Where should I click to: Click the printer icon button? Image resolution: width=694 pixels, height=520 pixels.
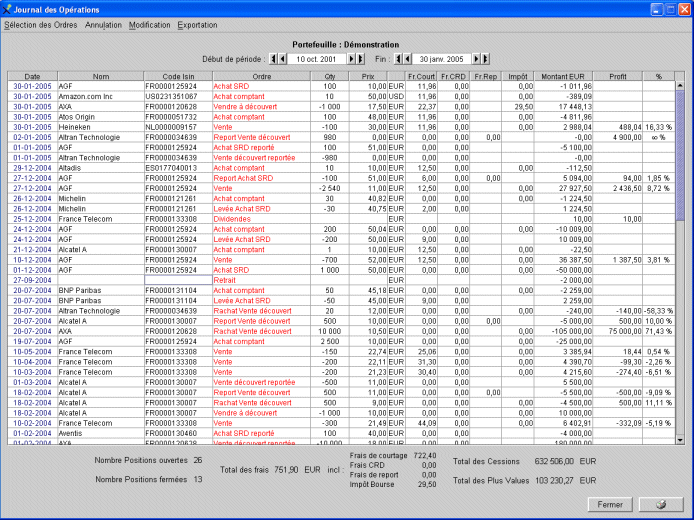(x=660, y=504)
